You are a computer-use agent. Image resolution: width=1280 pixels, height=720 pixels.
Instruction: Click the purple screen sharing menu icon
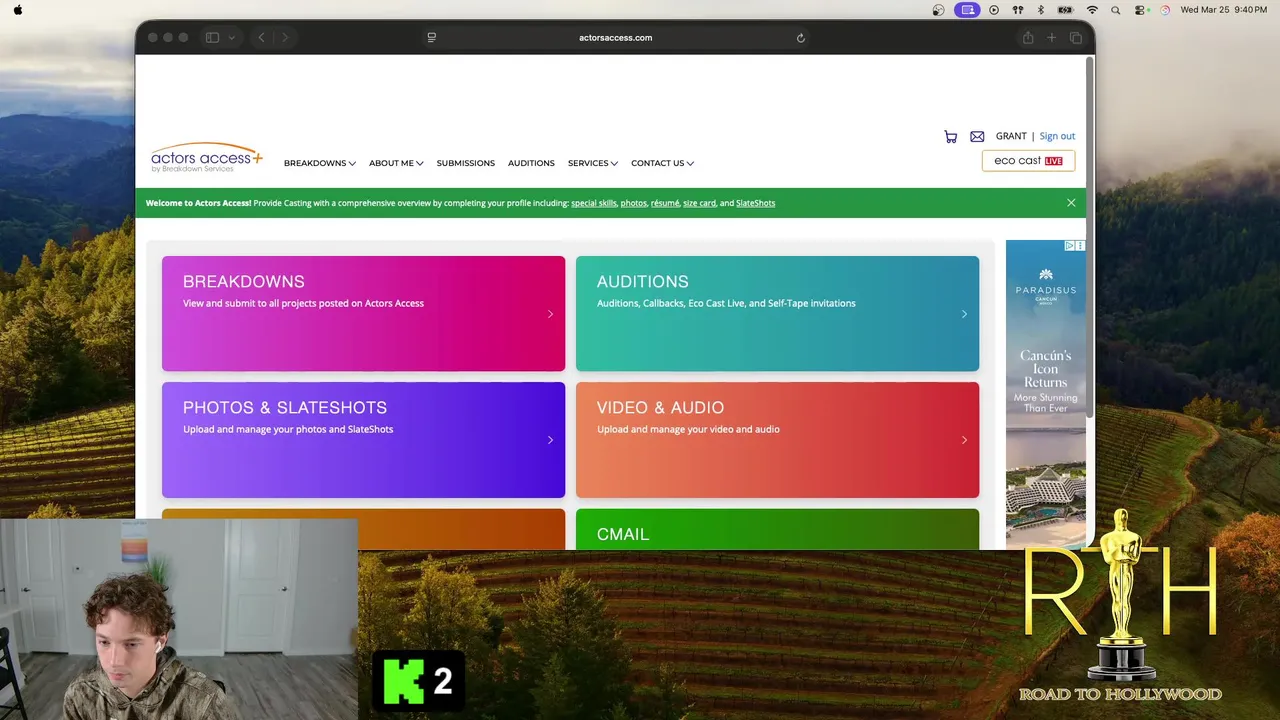966,10
